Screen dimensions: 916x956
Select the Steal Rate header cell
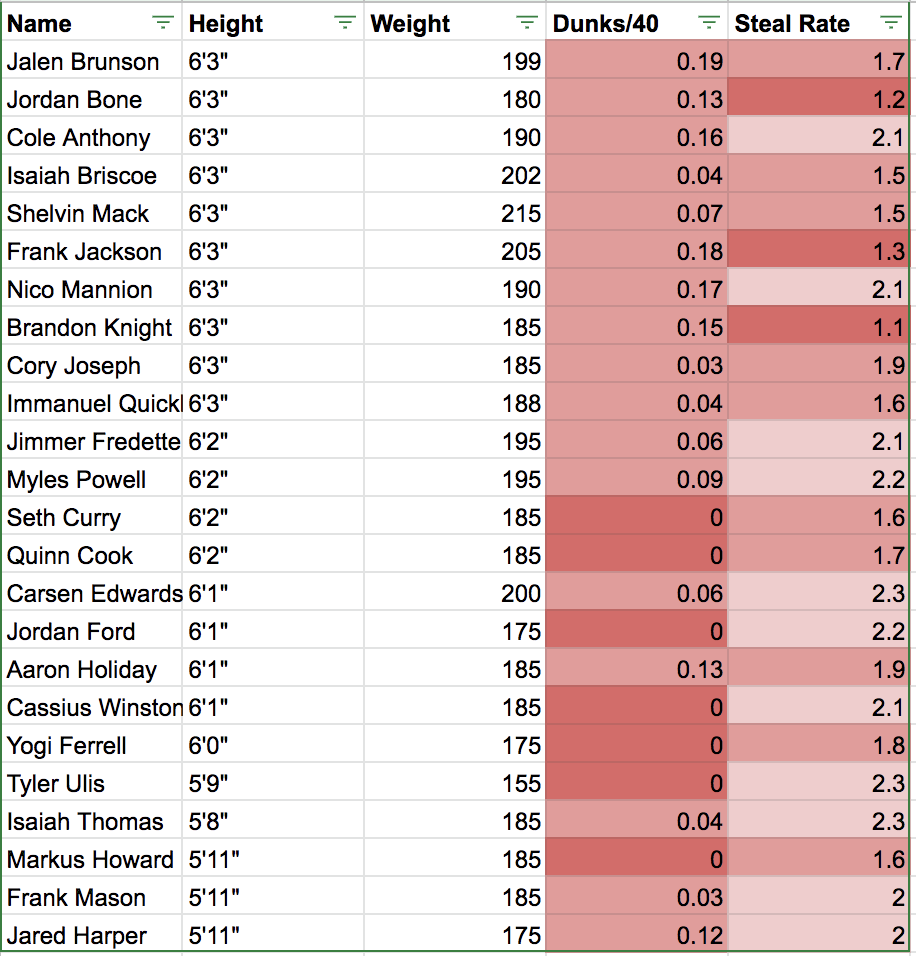tap(795, 23)
